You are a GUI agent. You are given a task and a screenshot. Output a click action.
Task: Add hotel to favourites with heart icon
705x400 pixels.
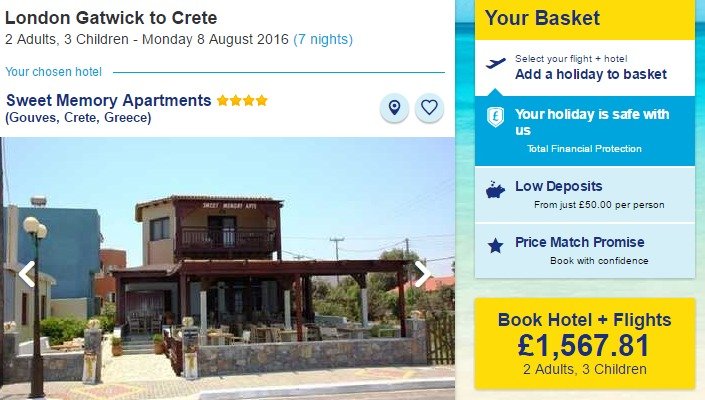(429, 108)
